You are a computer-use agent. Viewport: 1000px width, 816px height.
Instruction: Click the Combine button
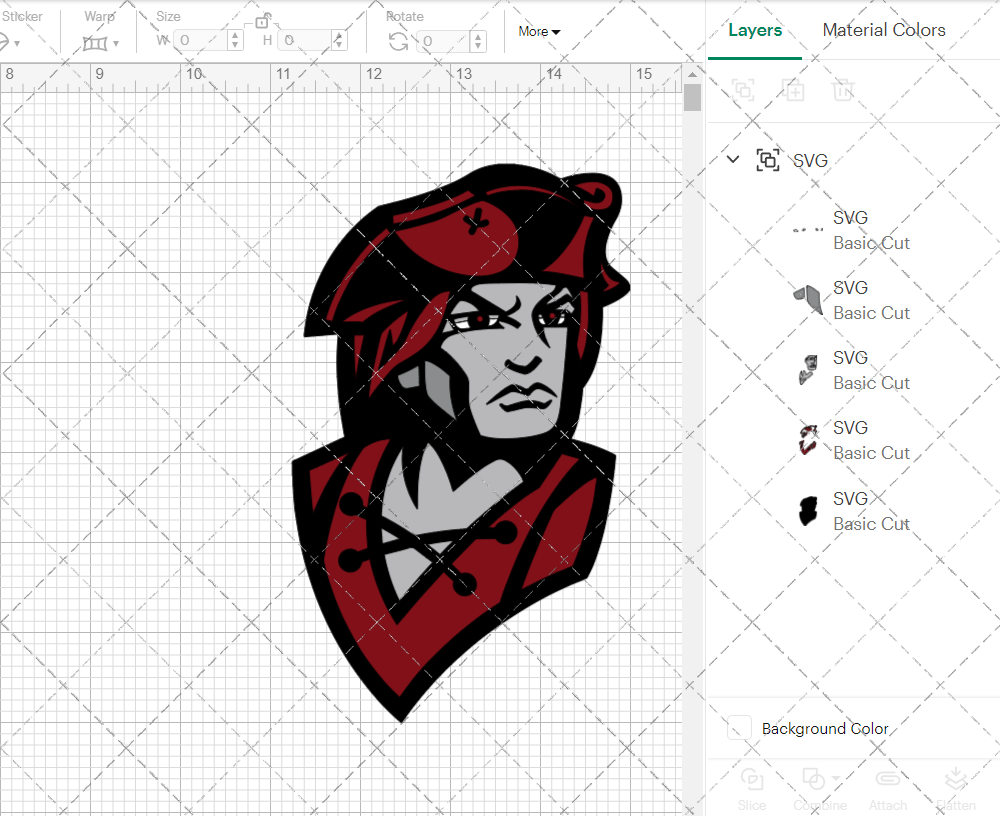point(820,789)
